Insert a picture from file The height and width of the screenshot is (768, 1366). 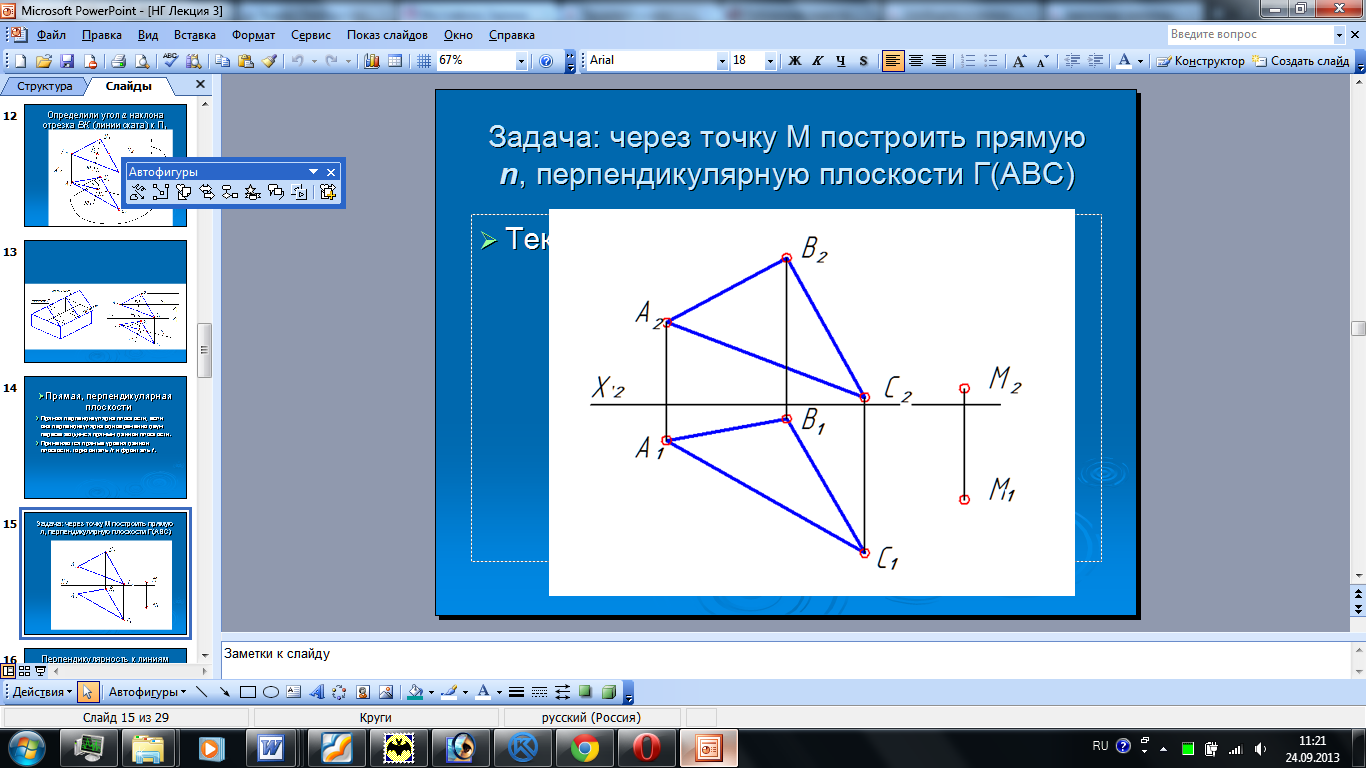385,692
